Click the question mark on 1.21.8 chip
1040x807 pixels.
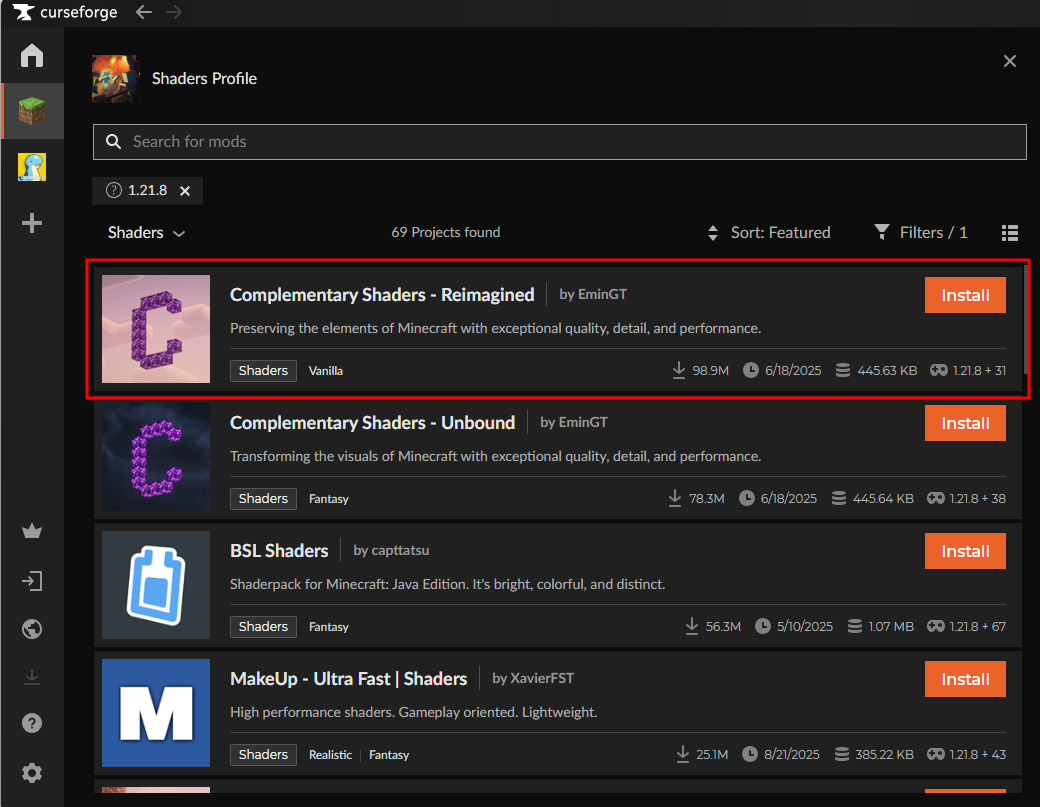click(114, 190)
